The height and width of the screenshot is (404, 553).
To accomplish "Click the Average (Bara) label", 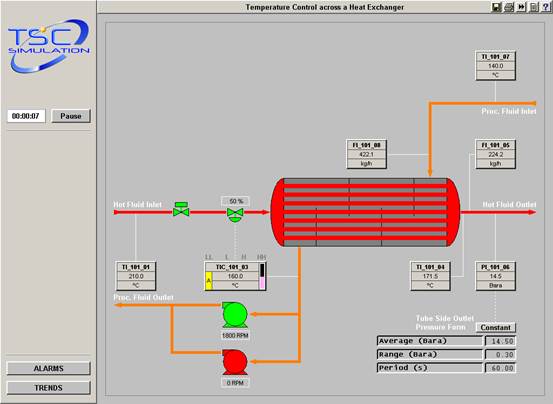I will point(430,341).
